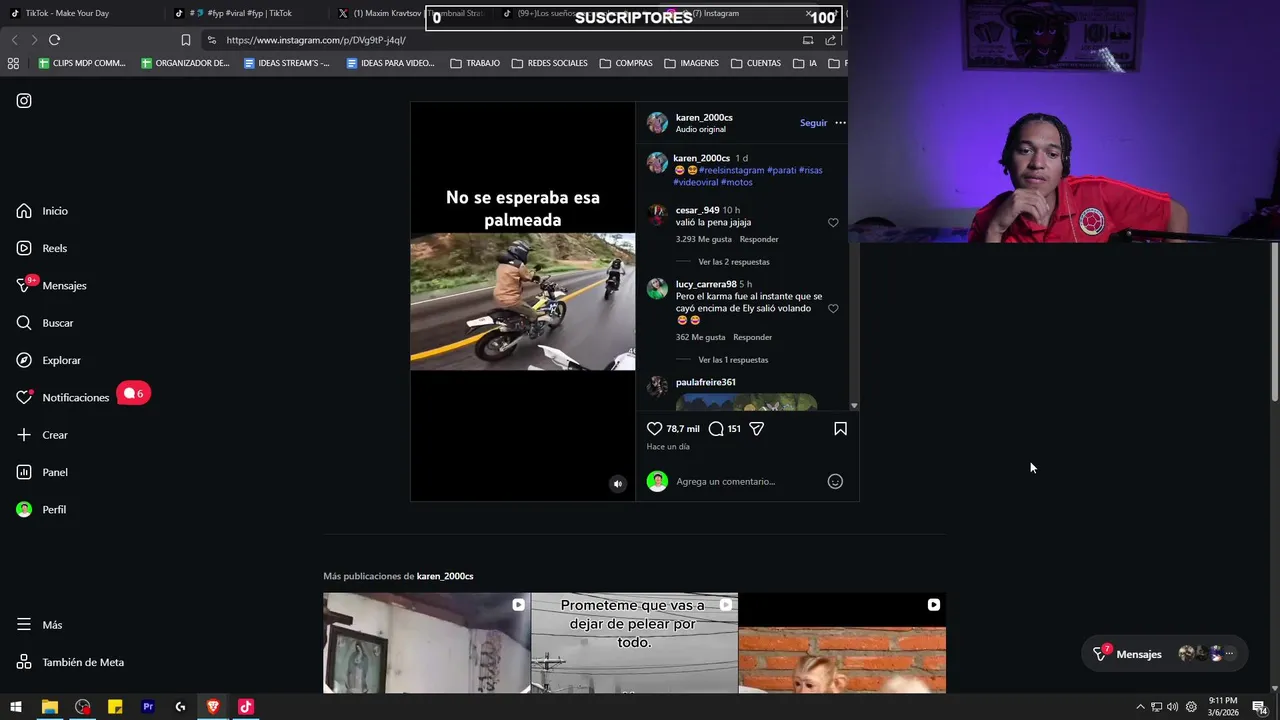1280x720 pixels.
Task: Click the Instagram logo icon
Action: point(24,101)
